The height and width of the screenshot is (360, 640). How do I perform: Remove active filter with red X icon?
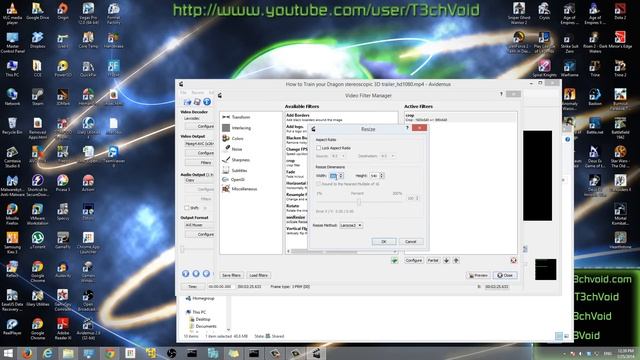tap(513, 260)
